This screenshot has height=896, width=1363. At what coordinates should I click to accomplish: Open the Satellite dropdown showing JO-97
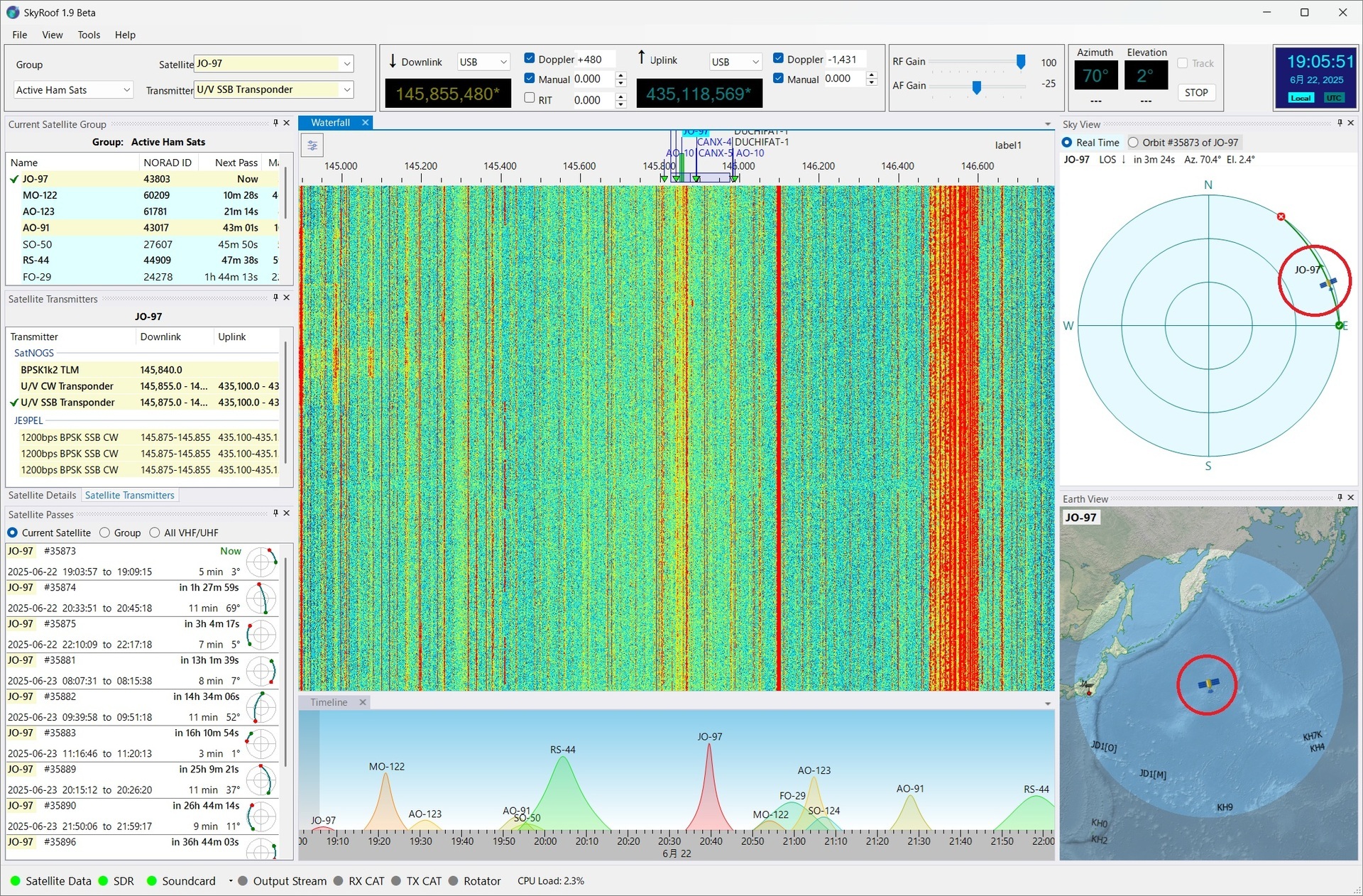point(346,64)
